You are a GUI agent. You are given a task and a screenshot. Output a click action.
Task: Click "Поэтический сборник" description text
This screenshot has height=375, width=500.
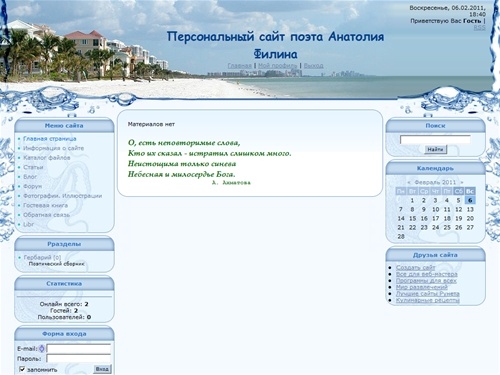pyautogui.click(x=56, y=264)
